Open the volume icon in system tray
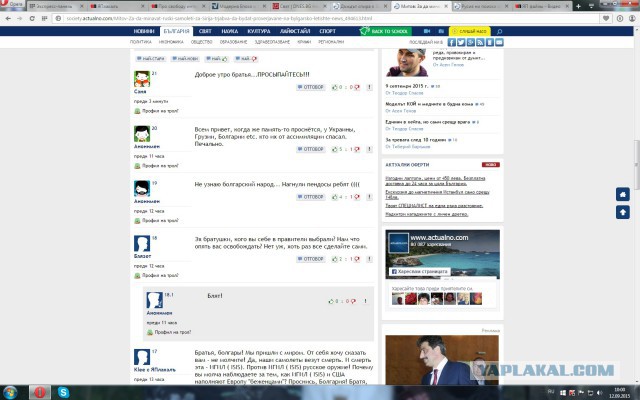 [x=600, y=393]
